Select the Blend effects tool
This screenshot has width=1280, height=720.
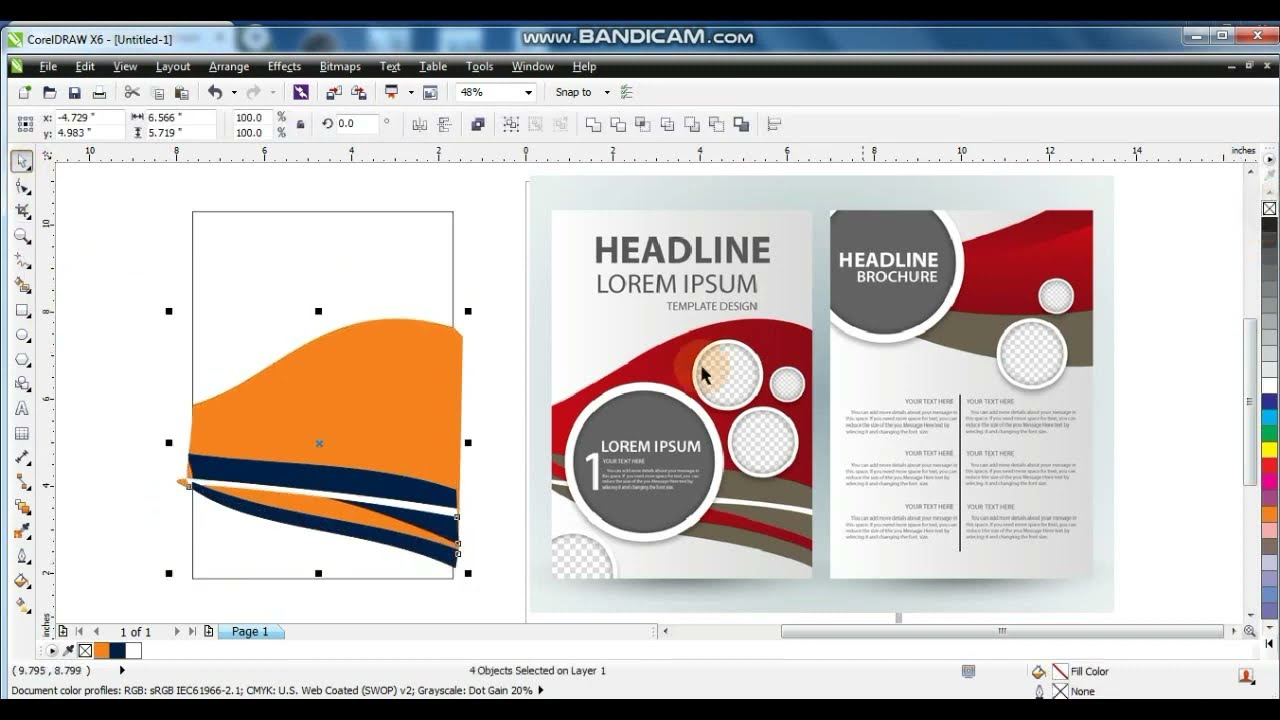click(x=22, y=507)
